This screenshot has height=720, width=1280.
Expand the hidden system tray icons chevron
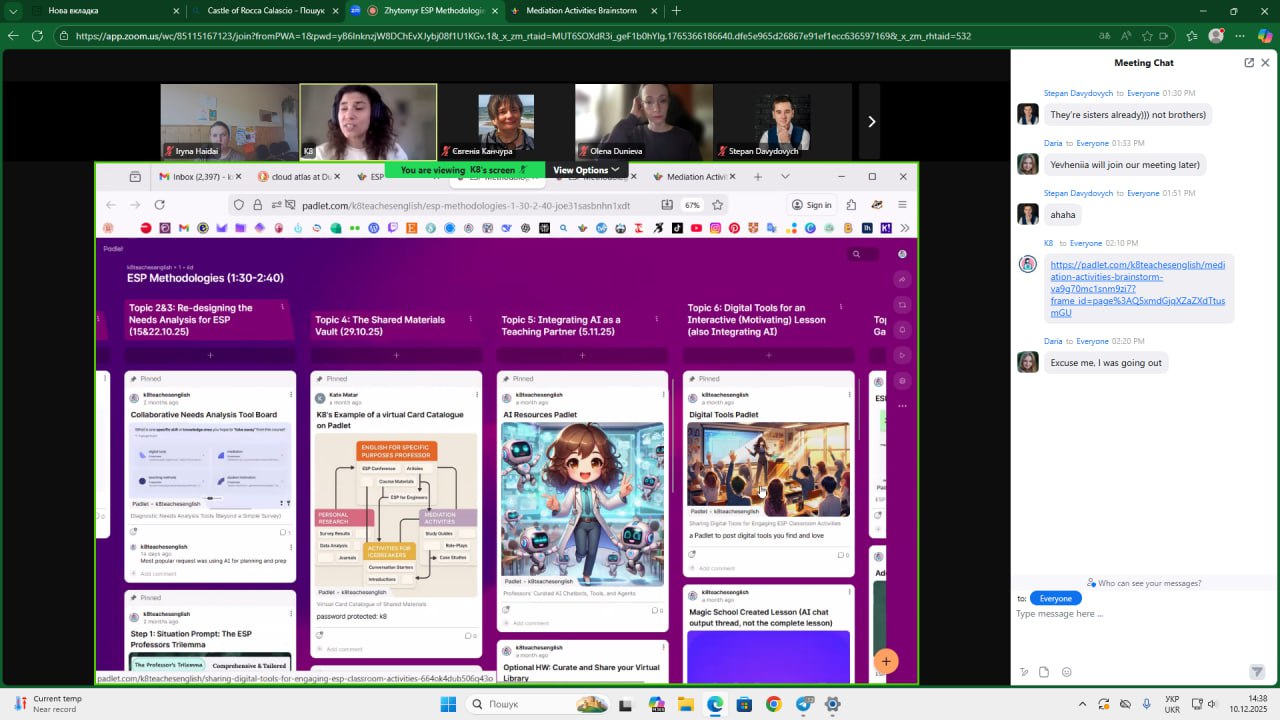click(1082, 704)
